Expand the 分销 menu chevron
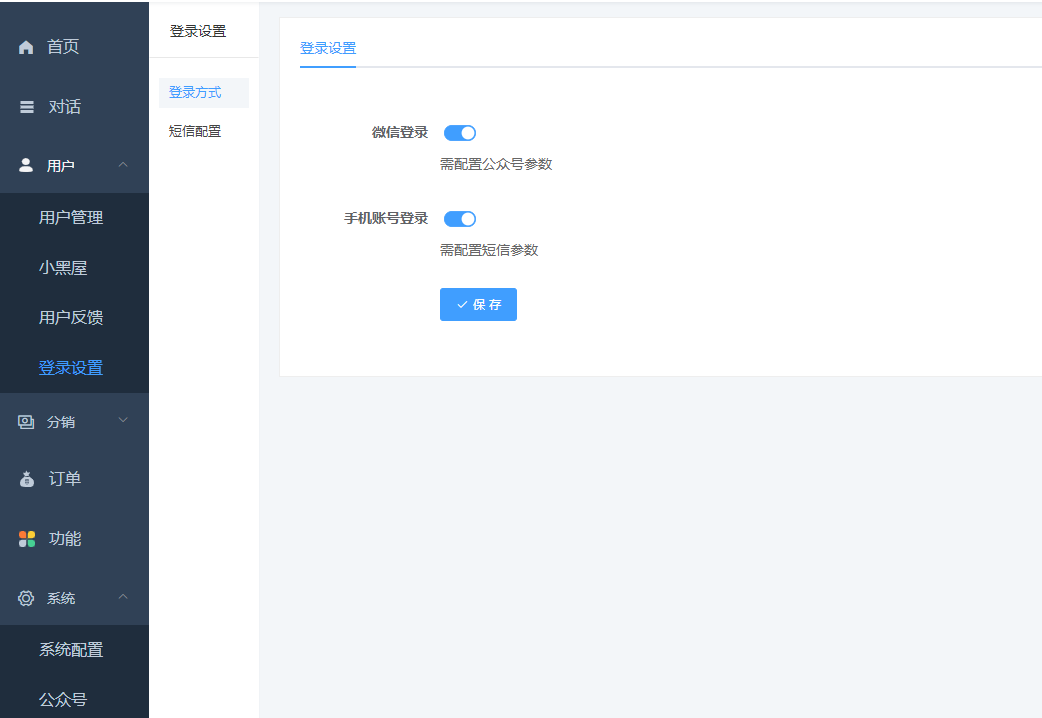 point(123,420)
